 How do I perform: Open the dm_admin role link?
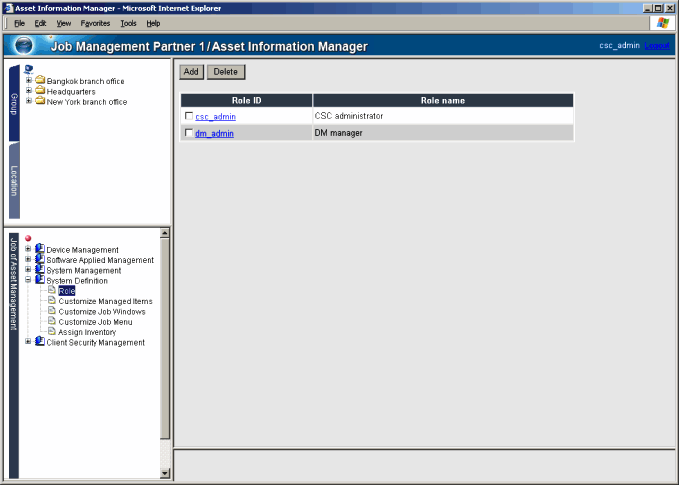(x=214, y=133)
